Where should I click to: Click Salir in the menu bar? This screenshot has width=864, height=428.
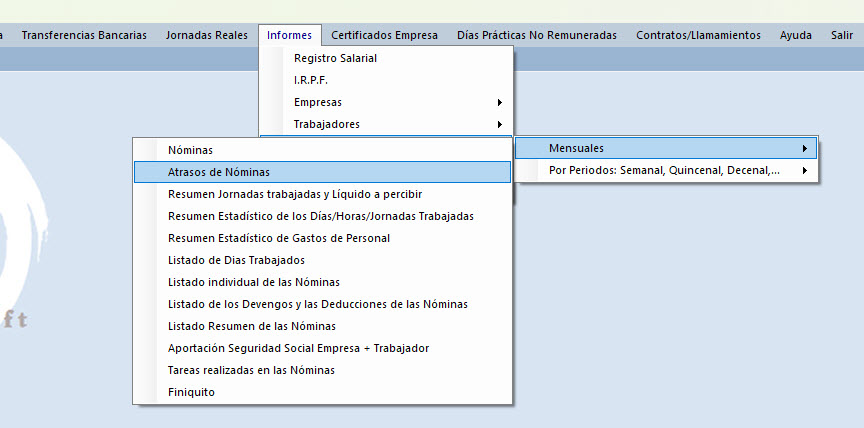[841, 35]
